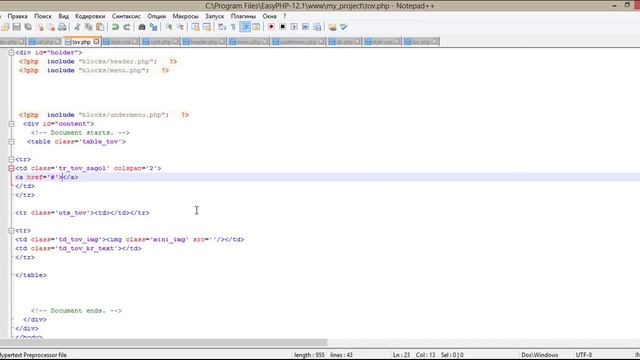Click the horizontal scrollbar thumb

pos(163,342)
